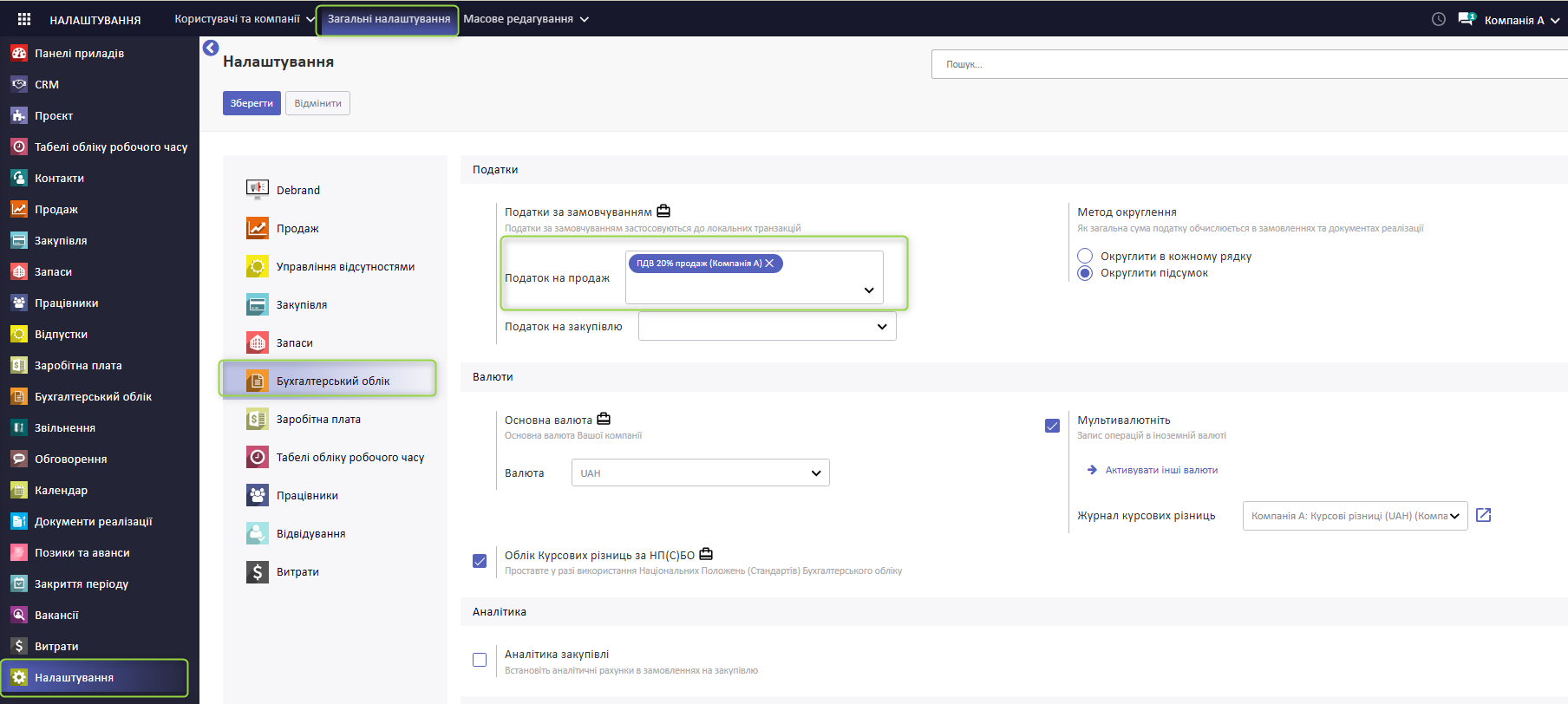The height and width of the screenshot is (704, 1568).
Task: Expand Податок на продаж dropdown arrow
Action: [869, 290]
